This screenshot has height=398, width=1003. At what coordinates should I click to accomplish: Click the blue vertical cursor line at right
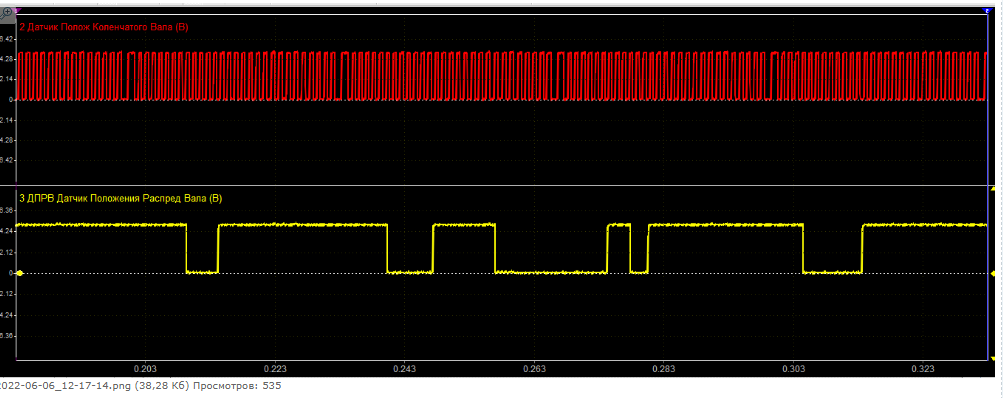(987, 186)
